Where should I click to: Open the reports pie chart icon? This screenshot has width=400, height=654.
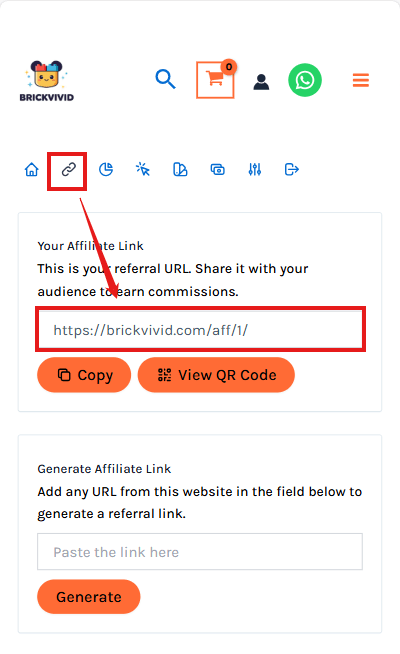pos(106,170)
